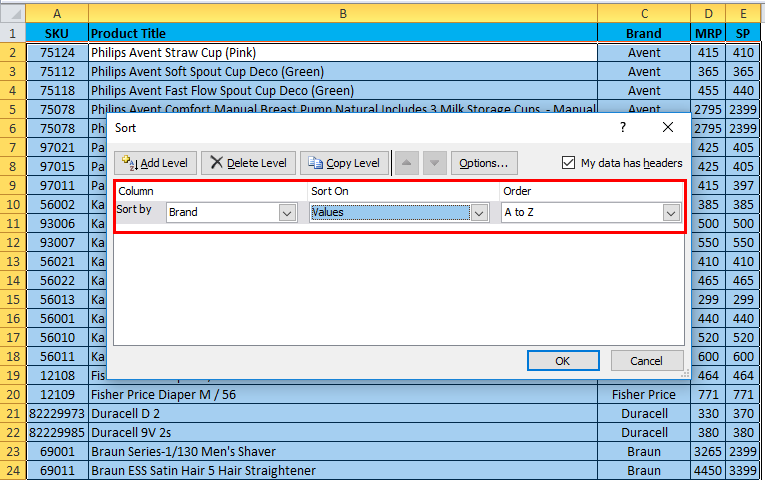Viewport: 765px width, 480px height.
Task: Select cell Philips Avent Fast Flow Spout Cup
Action: [343, 91]
